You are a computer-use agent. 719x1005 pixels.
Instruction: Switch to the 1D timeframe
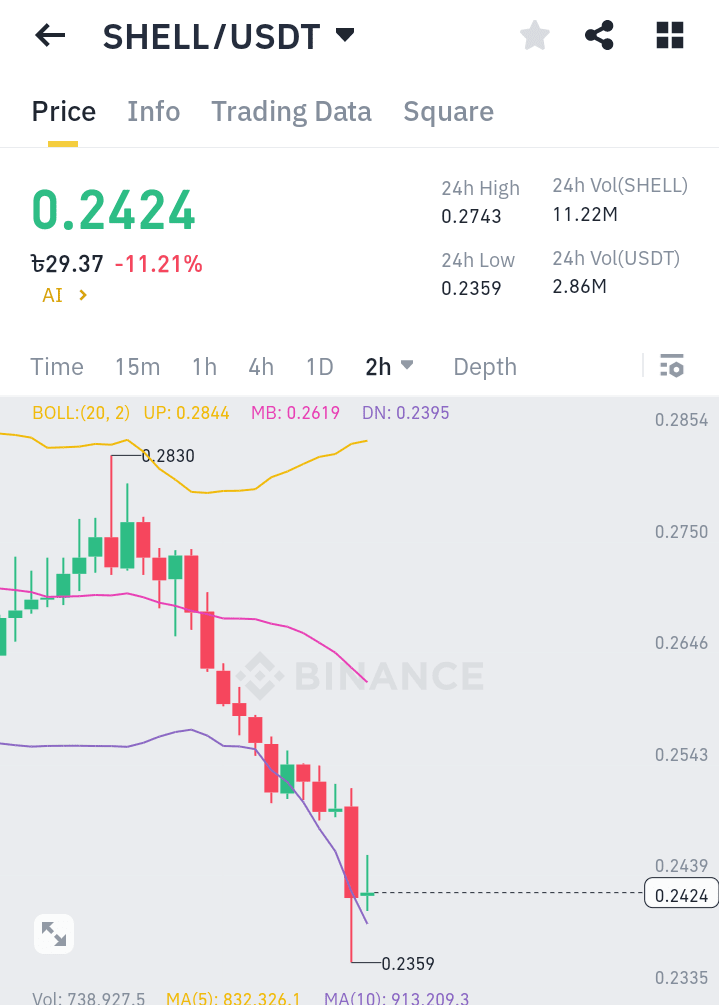(319, 366)
